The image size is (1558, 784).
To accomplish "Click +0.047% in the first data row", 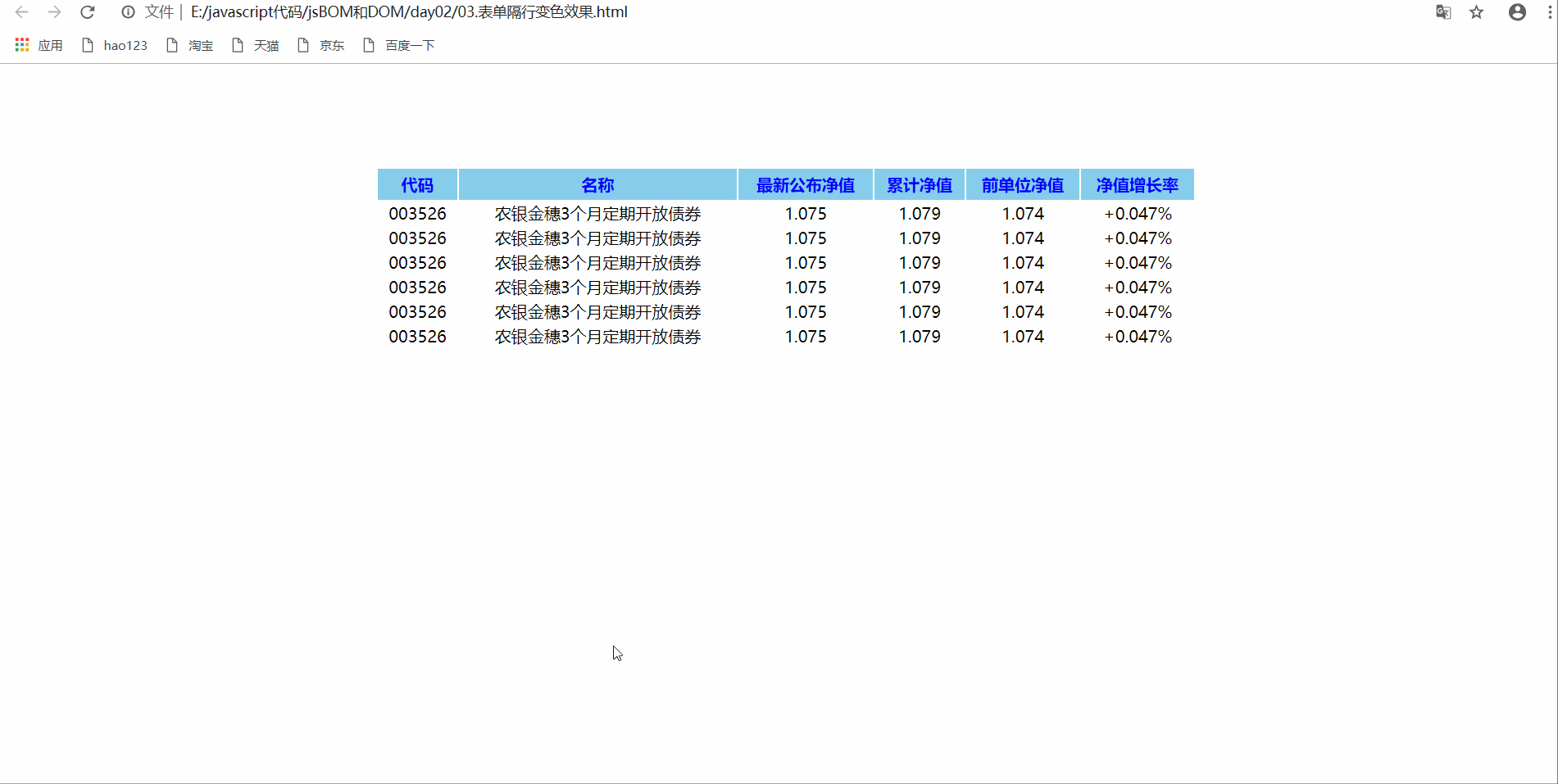I will click(1138, 214).
